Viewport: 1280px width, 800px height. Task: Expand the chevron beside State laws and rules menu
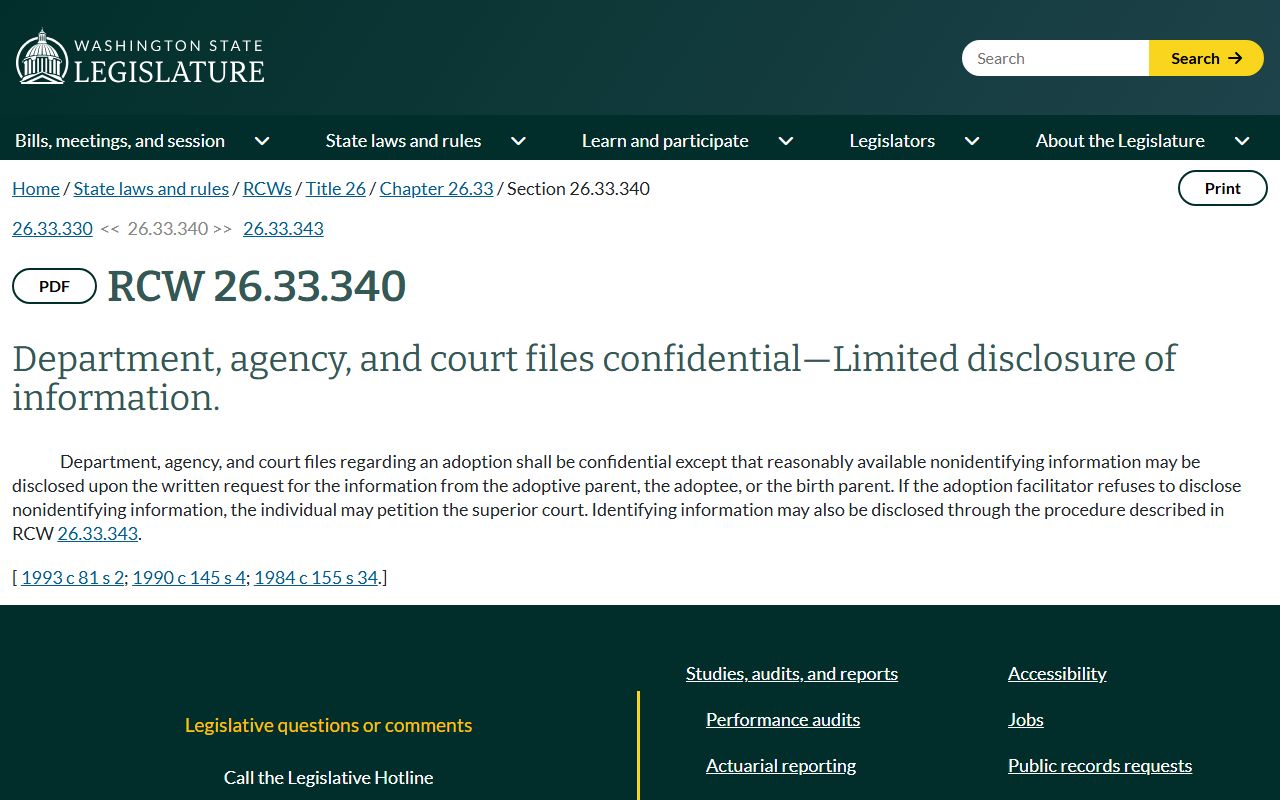click(x=518, y=141)
